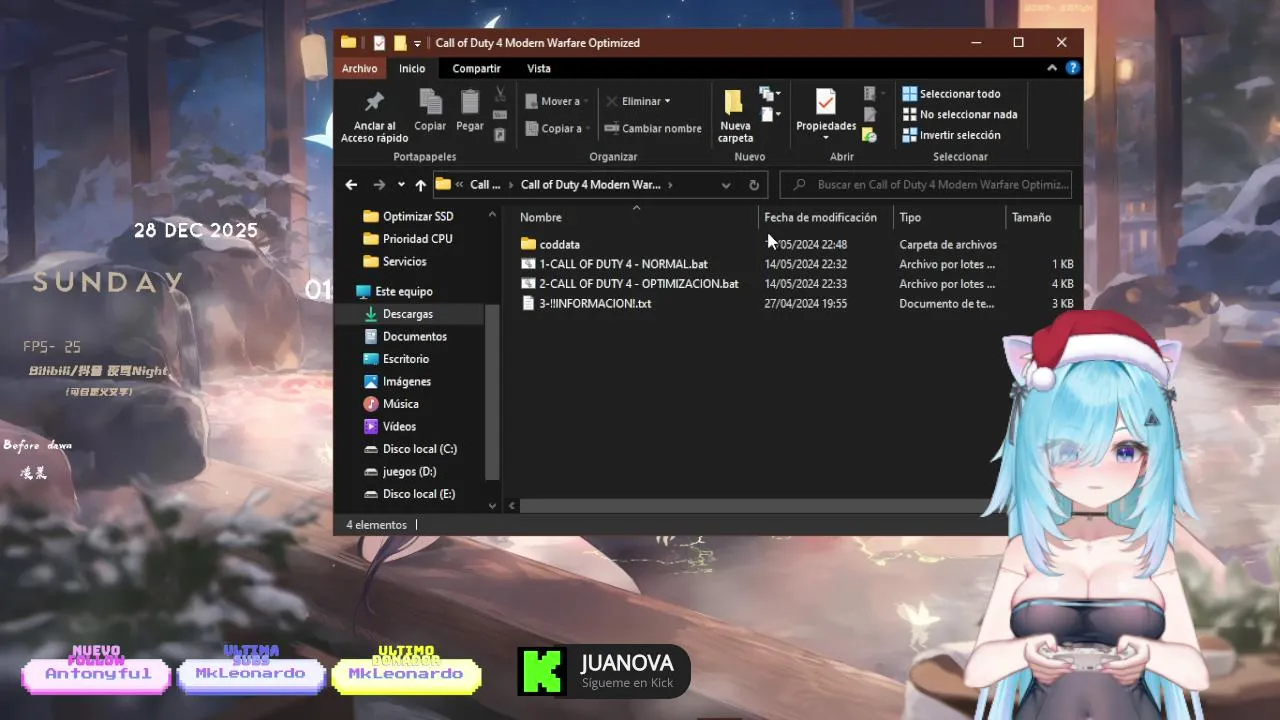Open recent locations dropdown arrow

[401, 185]
